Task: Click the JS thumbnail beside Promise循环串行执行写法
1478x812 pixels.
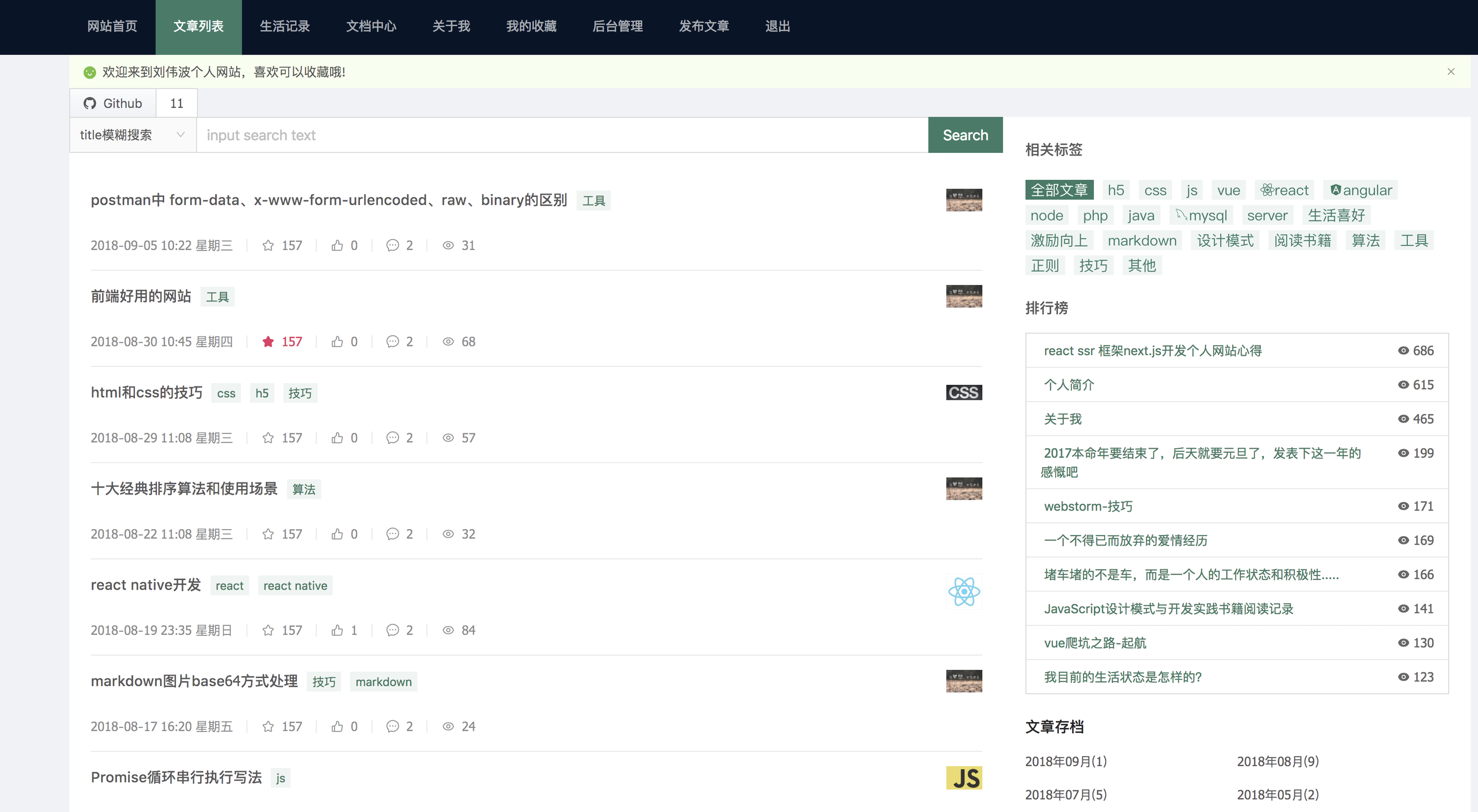Action: click(x=964, y=778)
